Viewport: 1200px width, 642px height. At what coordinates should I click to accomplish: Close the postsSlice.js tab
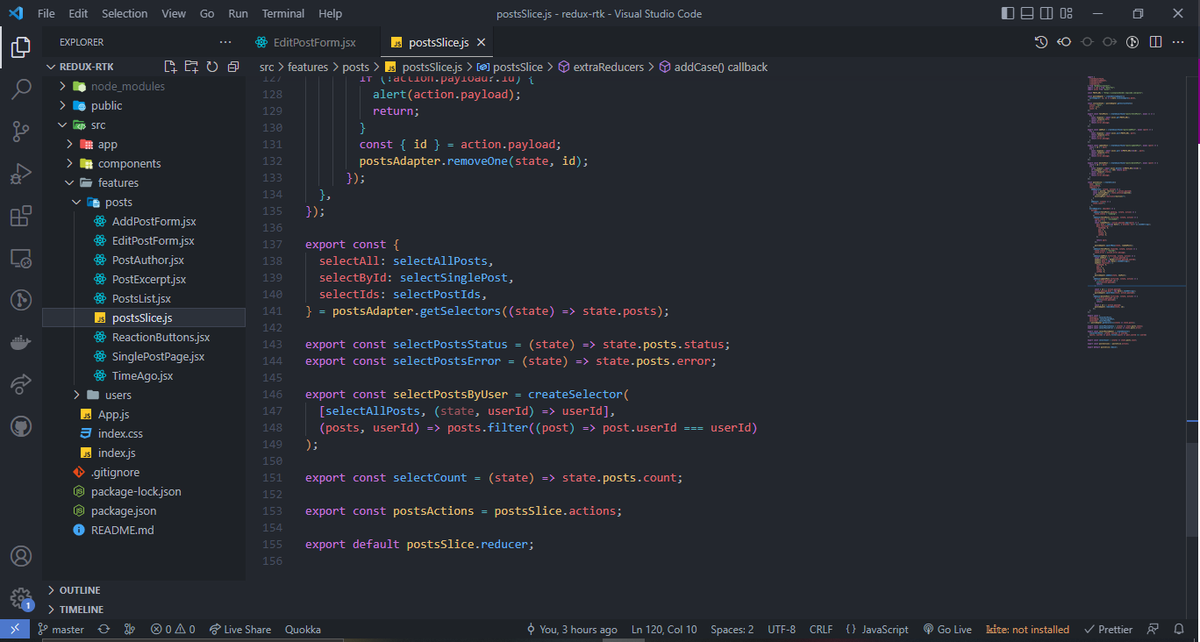click(481, 43)
